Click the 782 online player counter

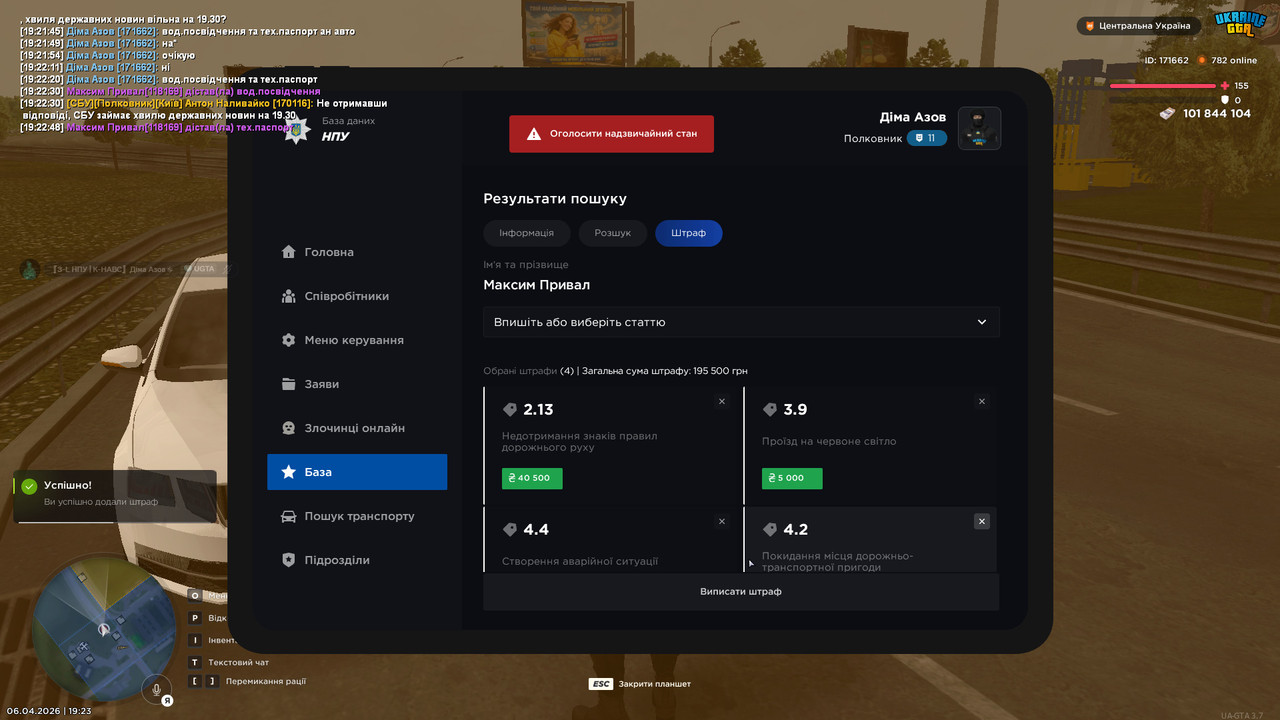coord(1227,60)
